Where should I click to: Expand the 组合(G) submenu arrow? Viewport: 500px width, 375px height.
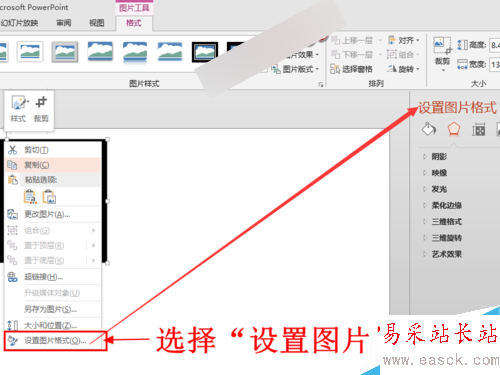coord(93,230)
